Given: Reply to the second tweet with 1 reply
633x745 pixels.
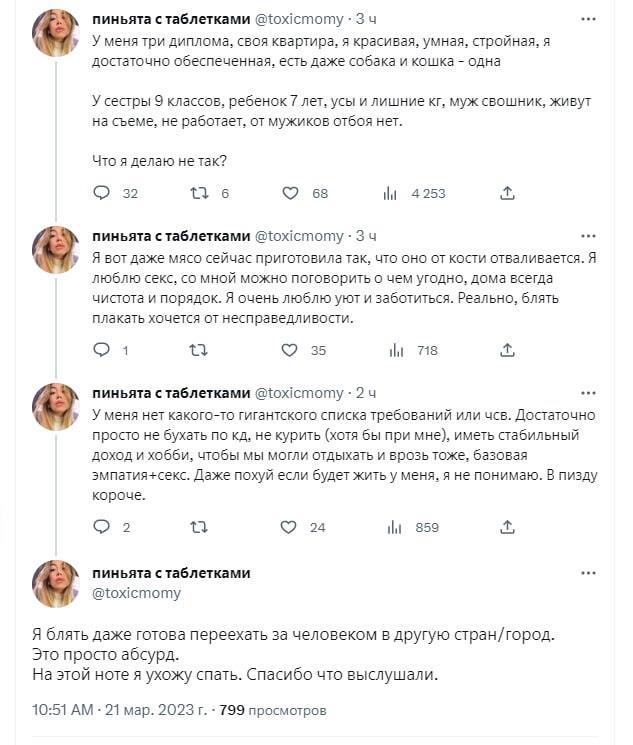Looking at the screenshot, I should click(101, 350).
